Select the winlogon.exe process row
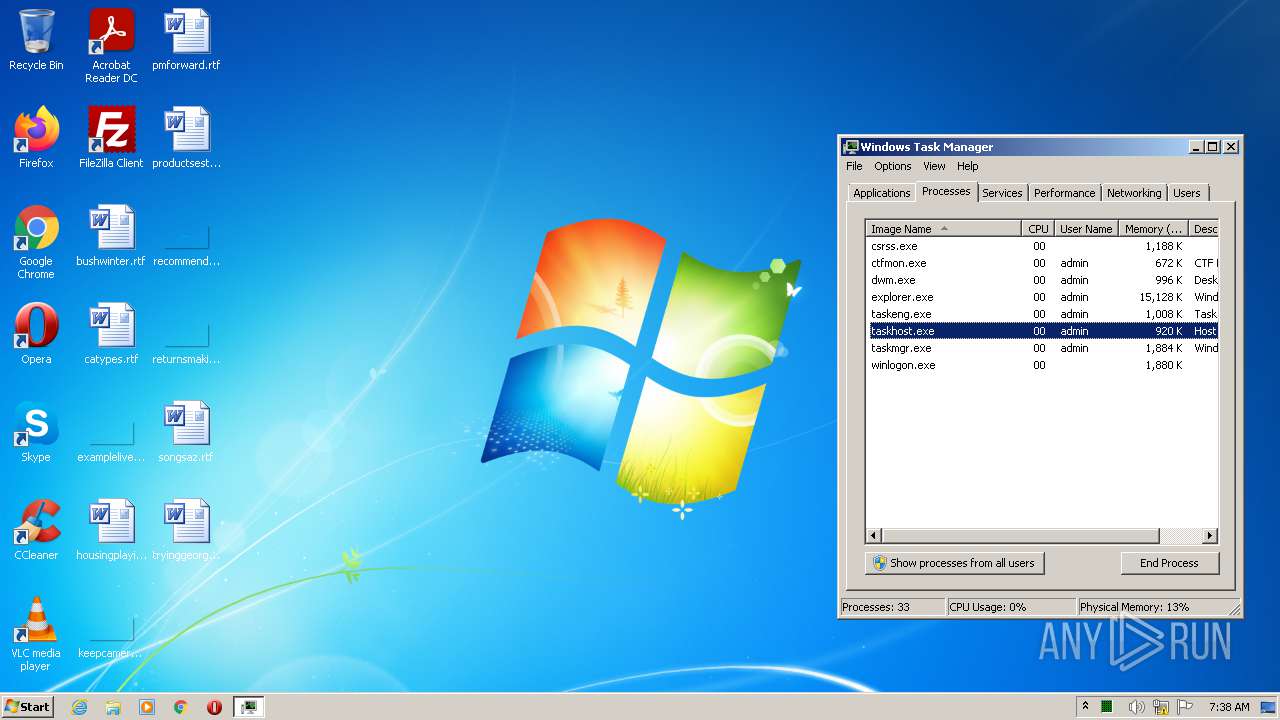 (x=1042, y=365)
